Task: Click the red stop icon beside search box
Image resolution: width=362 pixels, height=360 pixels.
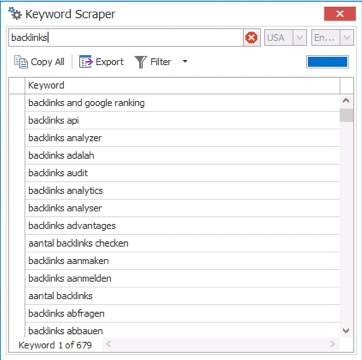Action: tap(251, 38)
